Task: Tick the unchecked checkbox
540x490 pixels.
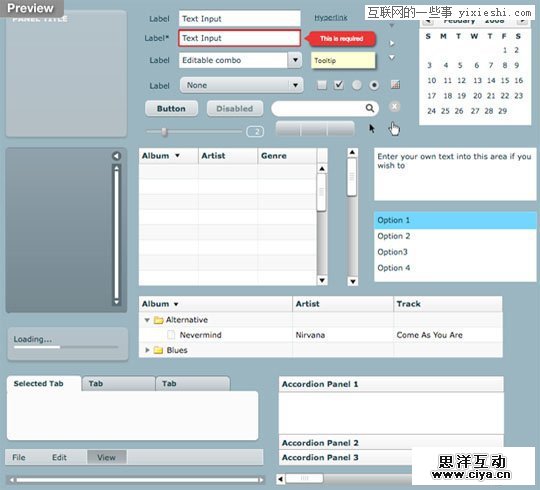Action: [322, 85]
